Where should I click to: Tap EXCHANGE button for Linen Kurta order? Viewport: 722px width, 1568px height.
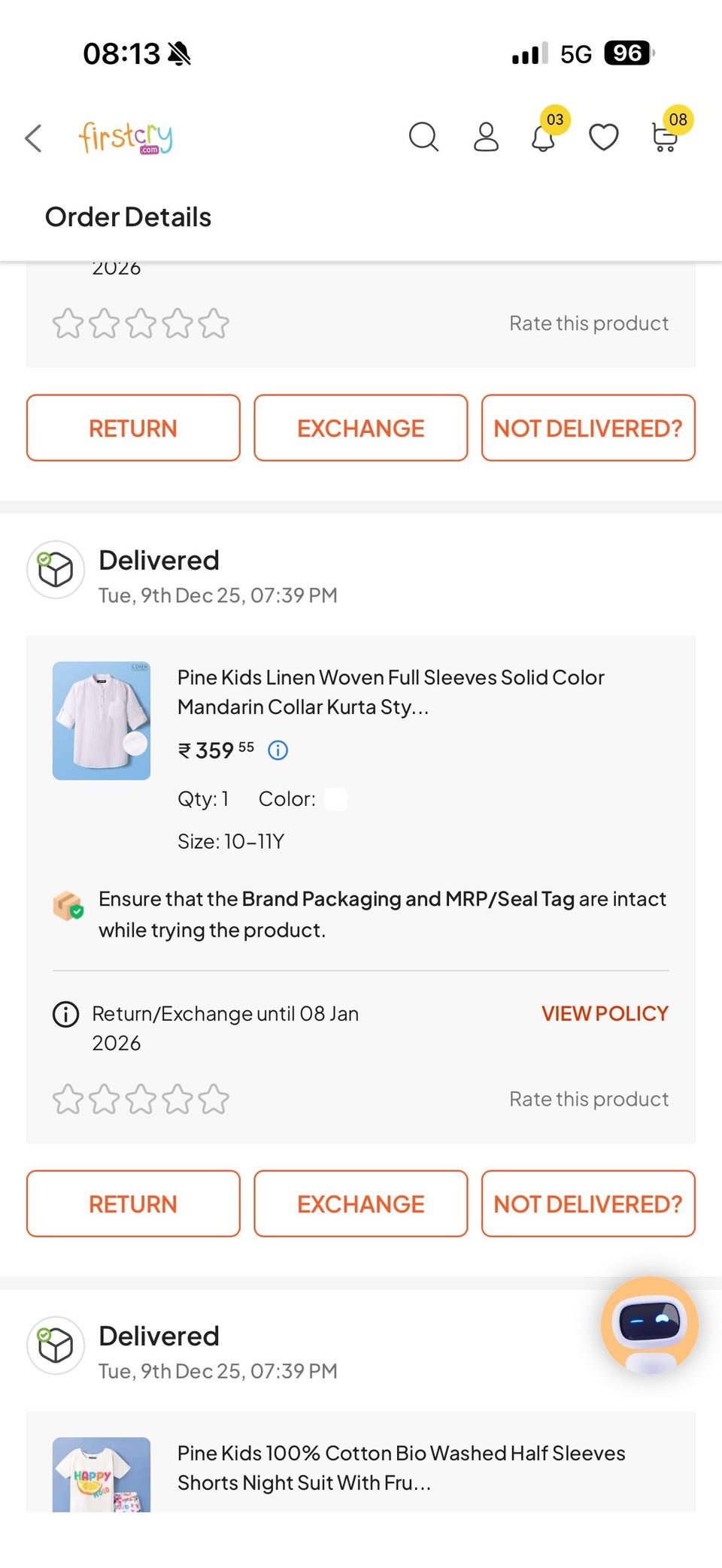click(360, 1203)
